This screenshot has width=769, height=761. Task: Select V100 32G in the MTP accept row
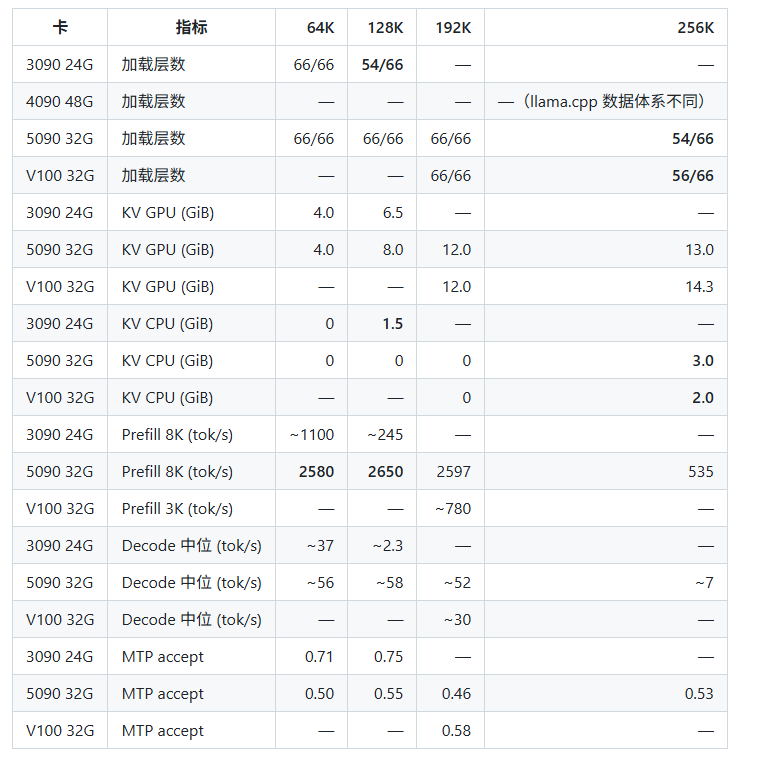point(60,731)
